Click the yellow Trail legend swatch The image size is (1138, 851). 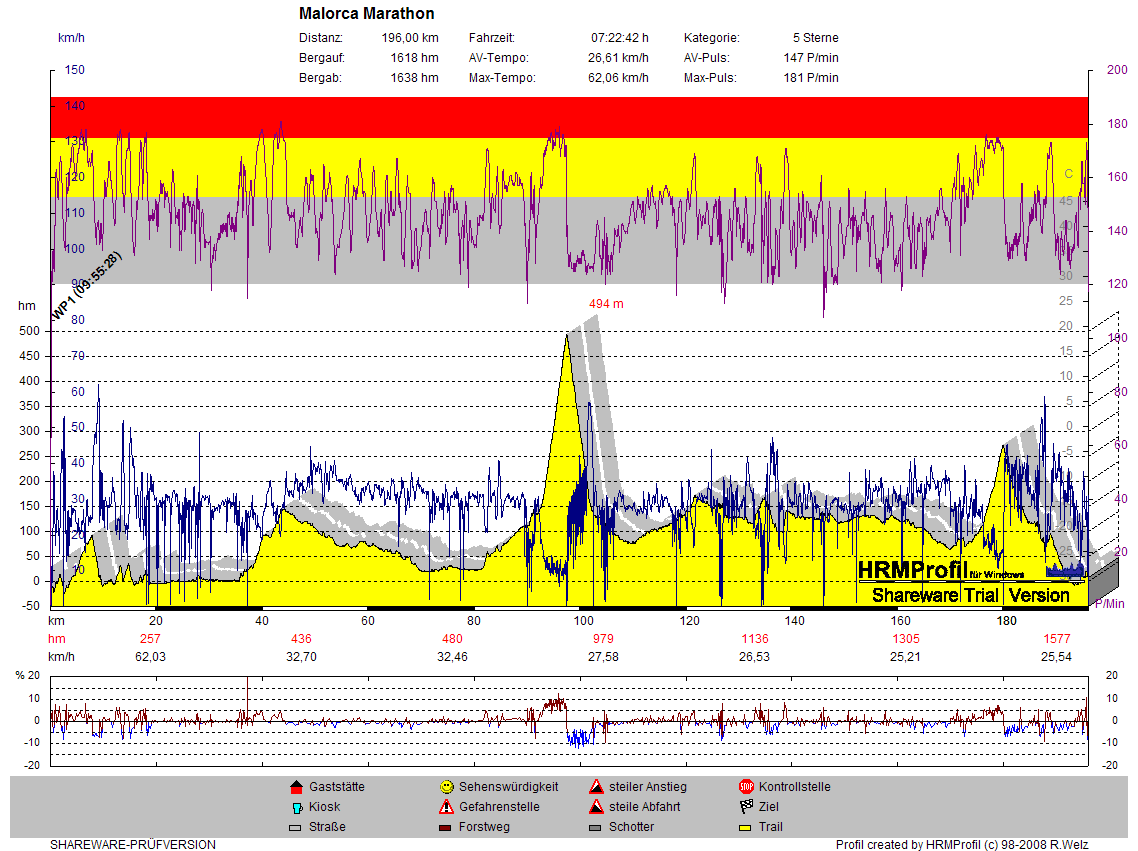pos(745,828)
